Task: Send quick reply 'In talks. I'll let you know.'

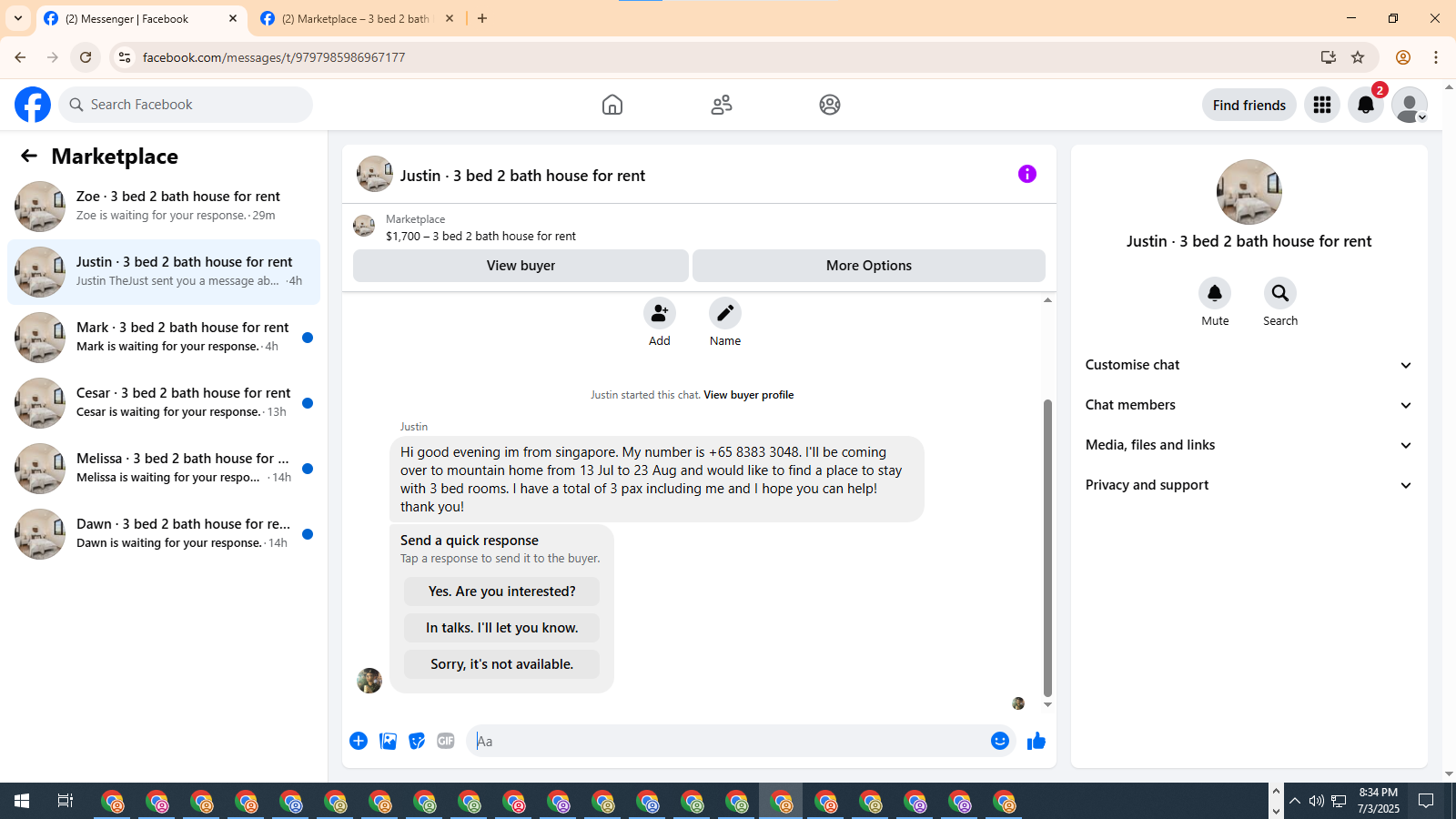Action: pos(502,628)
